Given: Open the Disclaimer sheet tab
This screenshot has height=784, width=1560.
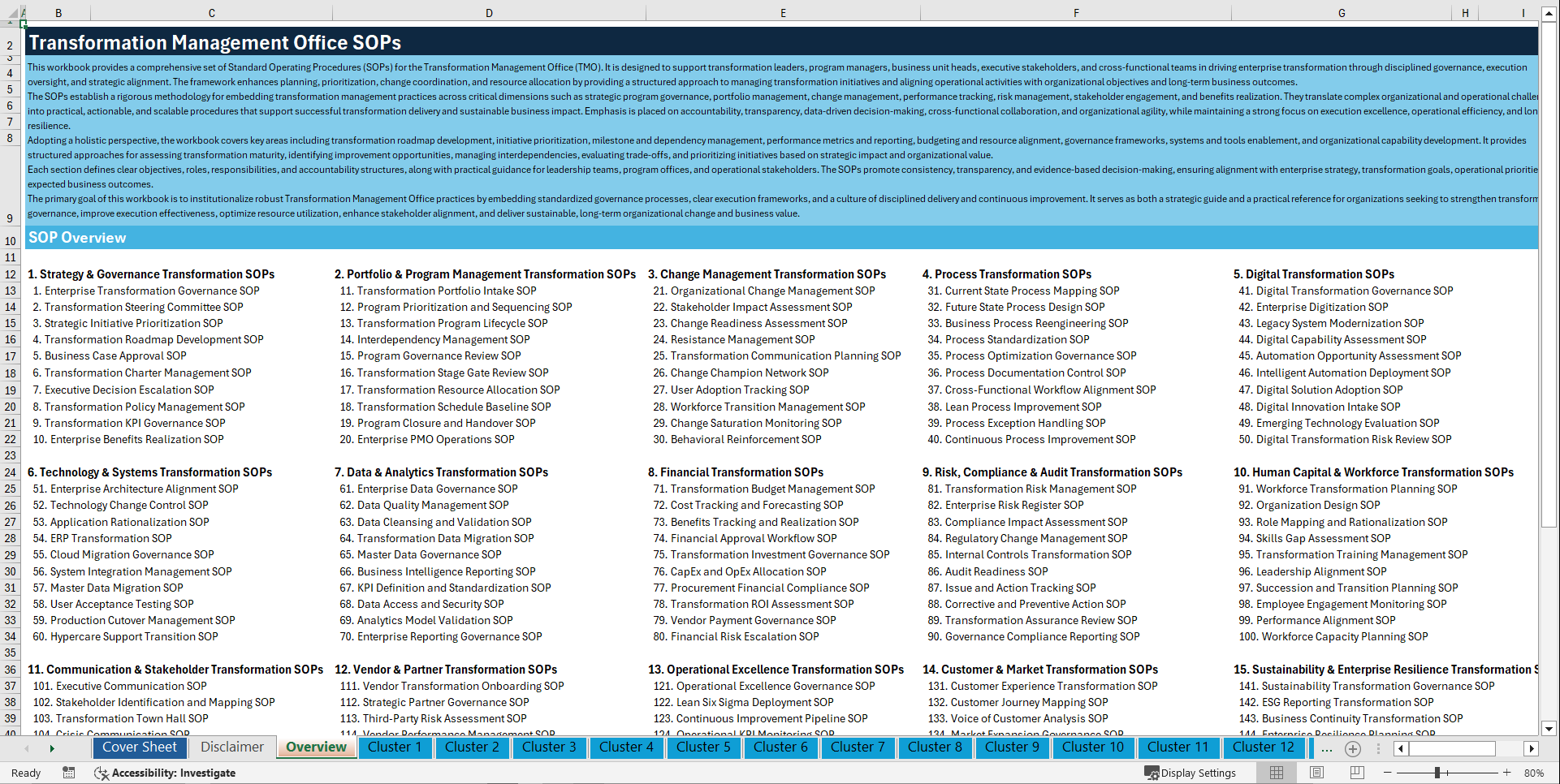Looking at the screenshot, I should click(x=232, y=747).
